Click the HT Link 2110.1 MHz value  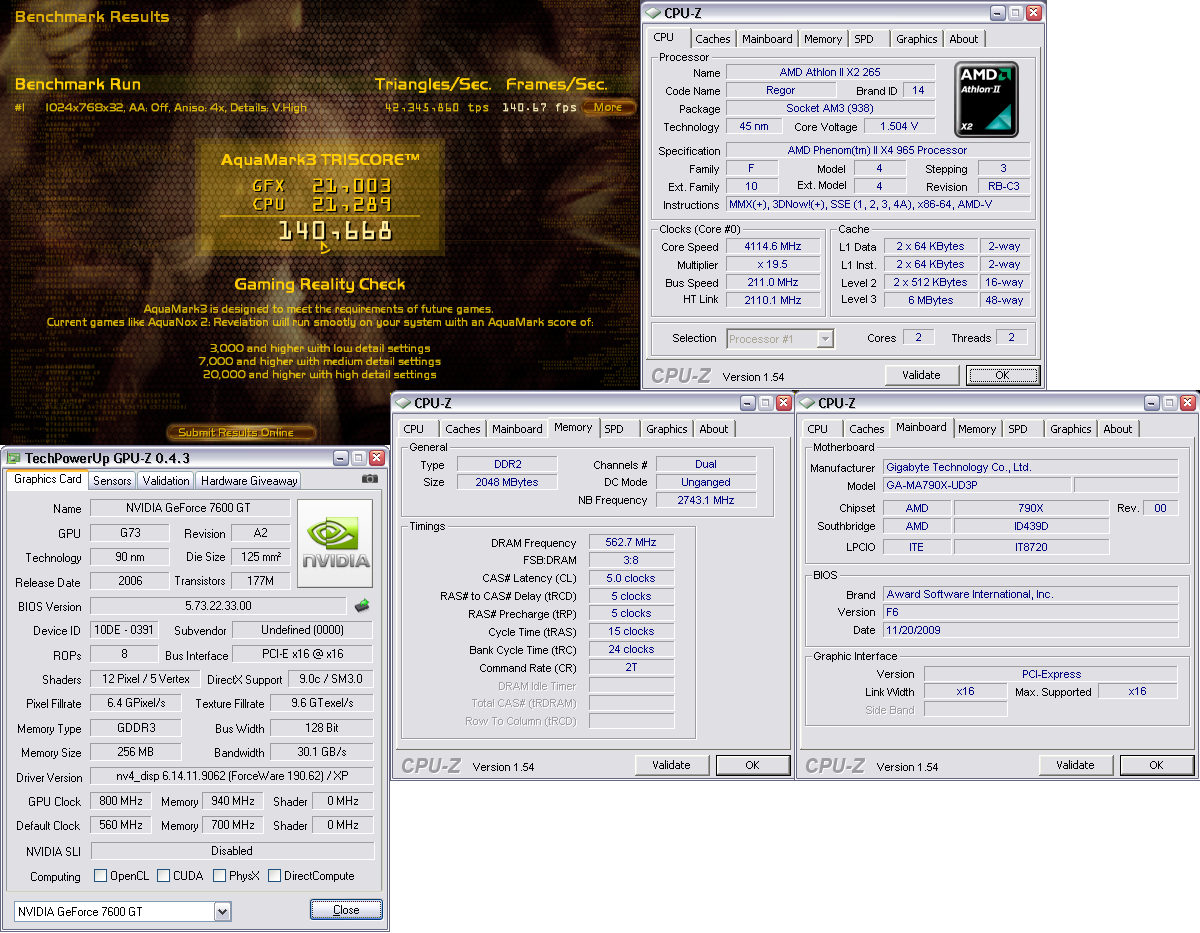(x=773, y=300)
